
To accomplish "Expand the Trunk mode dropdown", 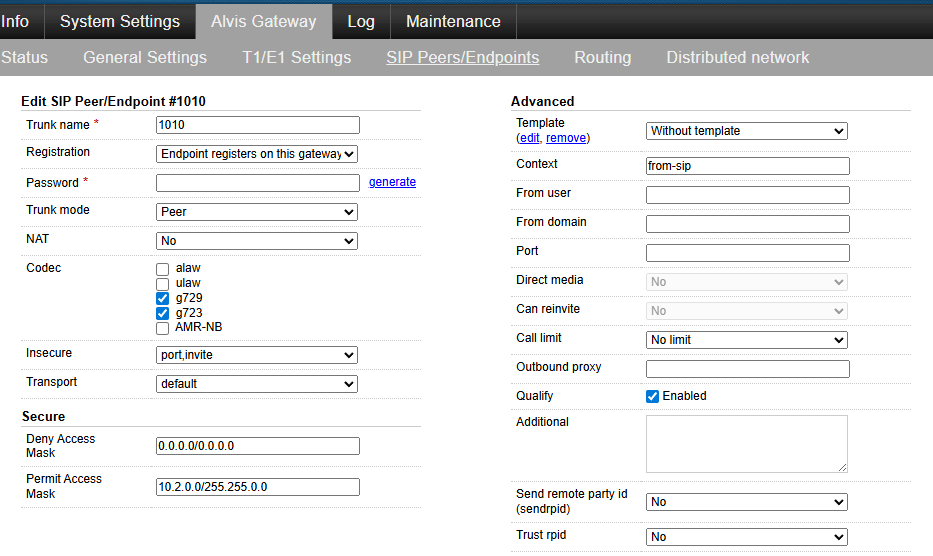I will tap(257, 212).
